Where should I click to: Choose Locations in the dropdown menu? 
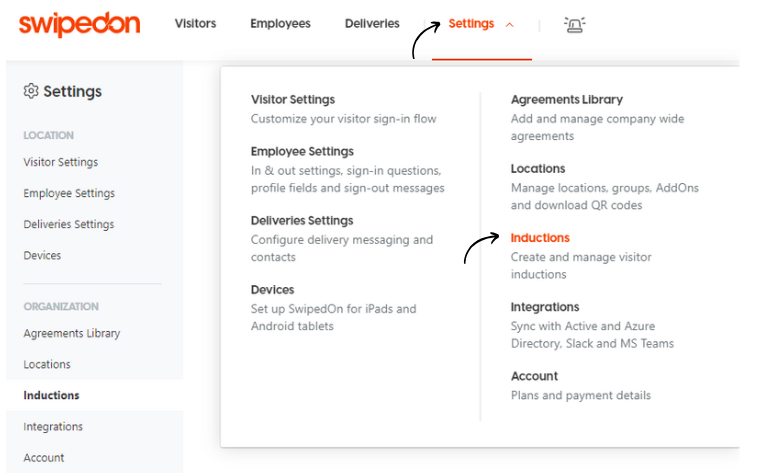click(x=538, y=169)
